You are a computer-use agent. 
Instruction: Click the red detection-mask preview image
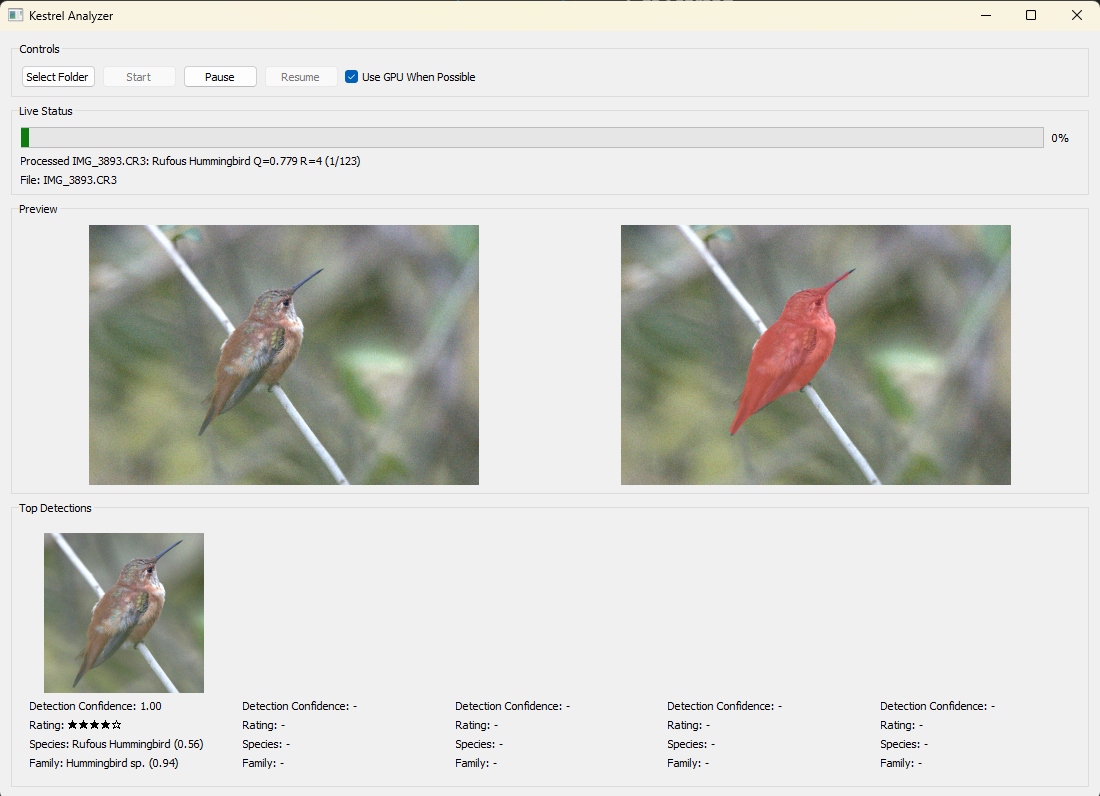pos(815,354)
